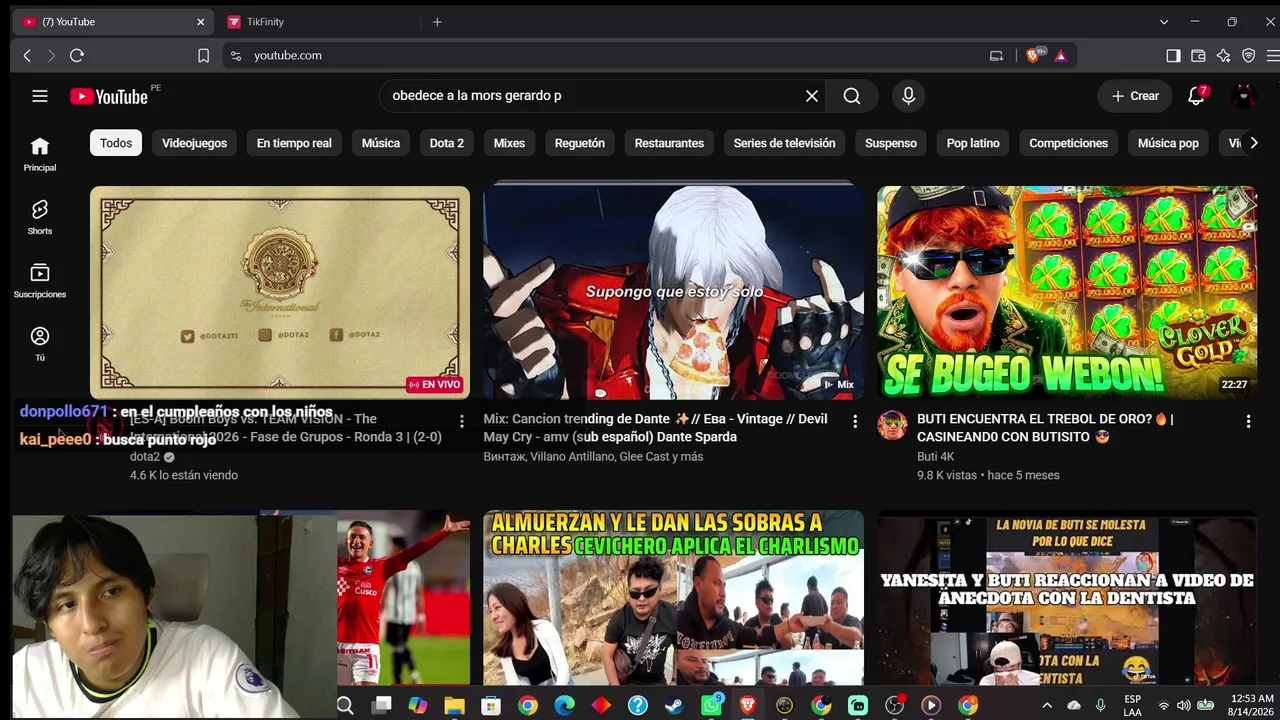Image resolution: width=1280 pixels, height=720 pixels.
Task: Choose the Dota 2 chip
Action: tap(447, 143)
